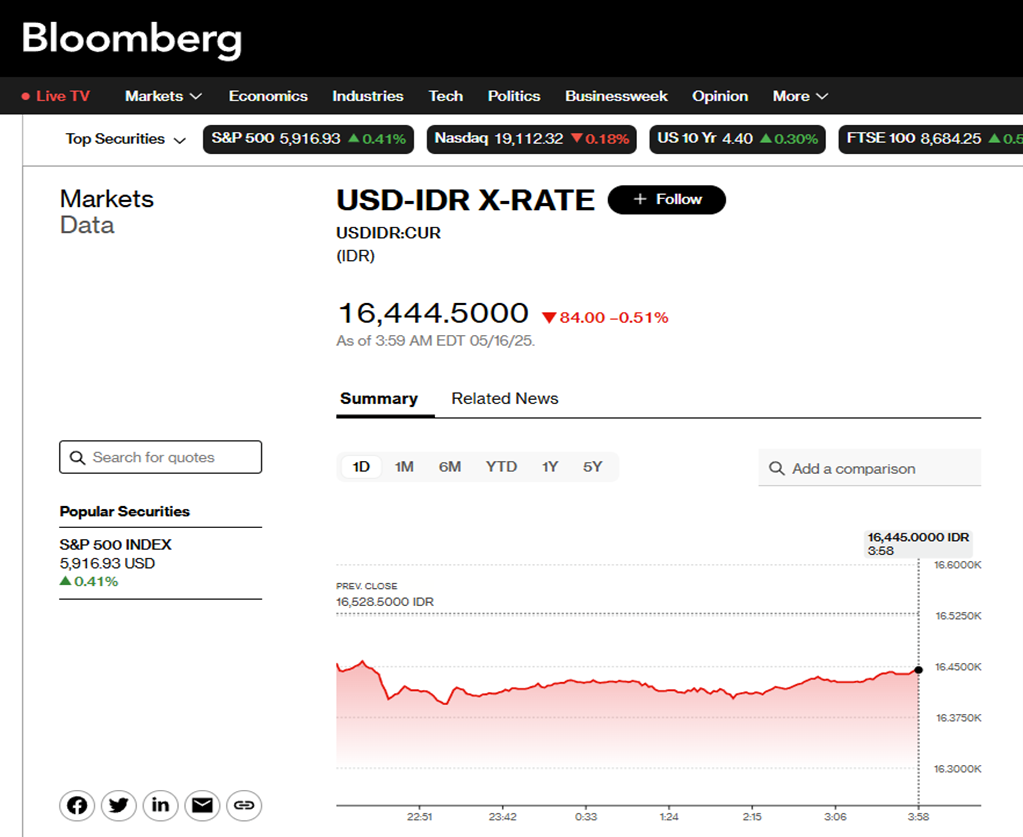Share page via email envelope icon
Screen dimensions: 1023x837
203,805
